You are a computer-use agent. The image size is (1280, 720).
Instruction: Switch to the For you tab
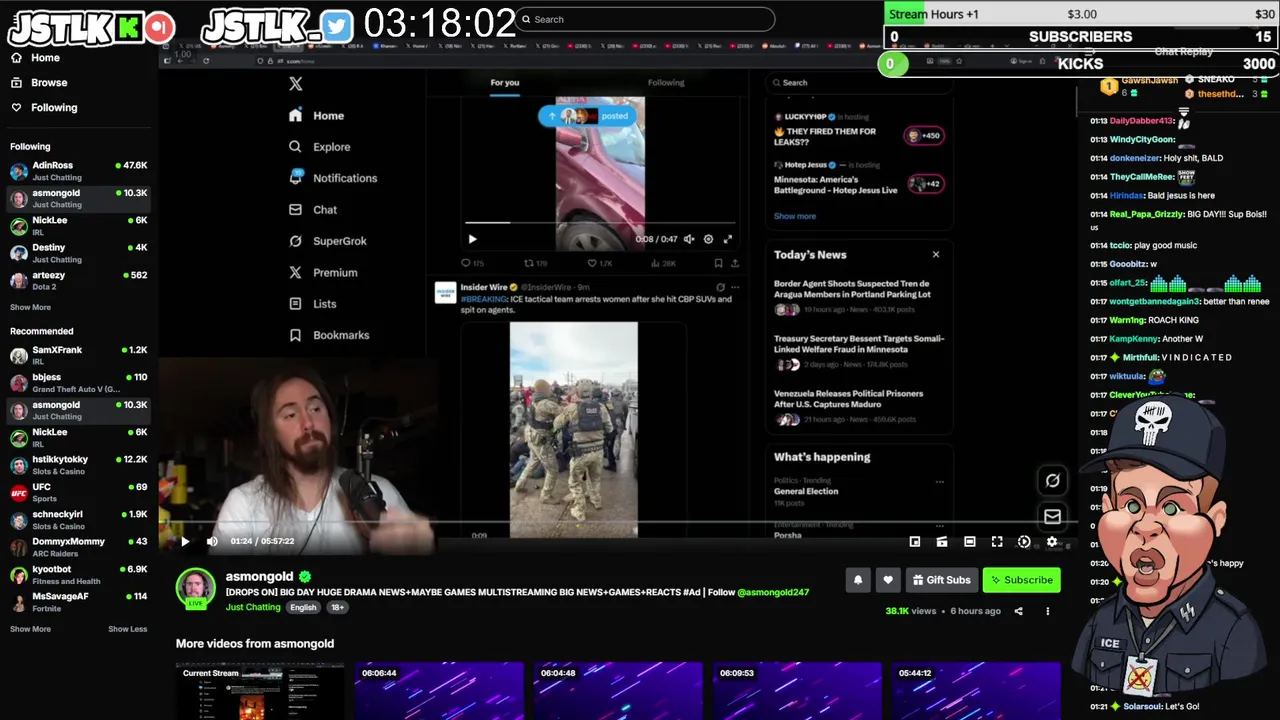pos(505,83)
